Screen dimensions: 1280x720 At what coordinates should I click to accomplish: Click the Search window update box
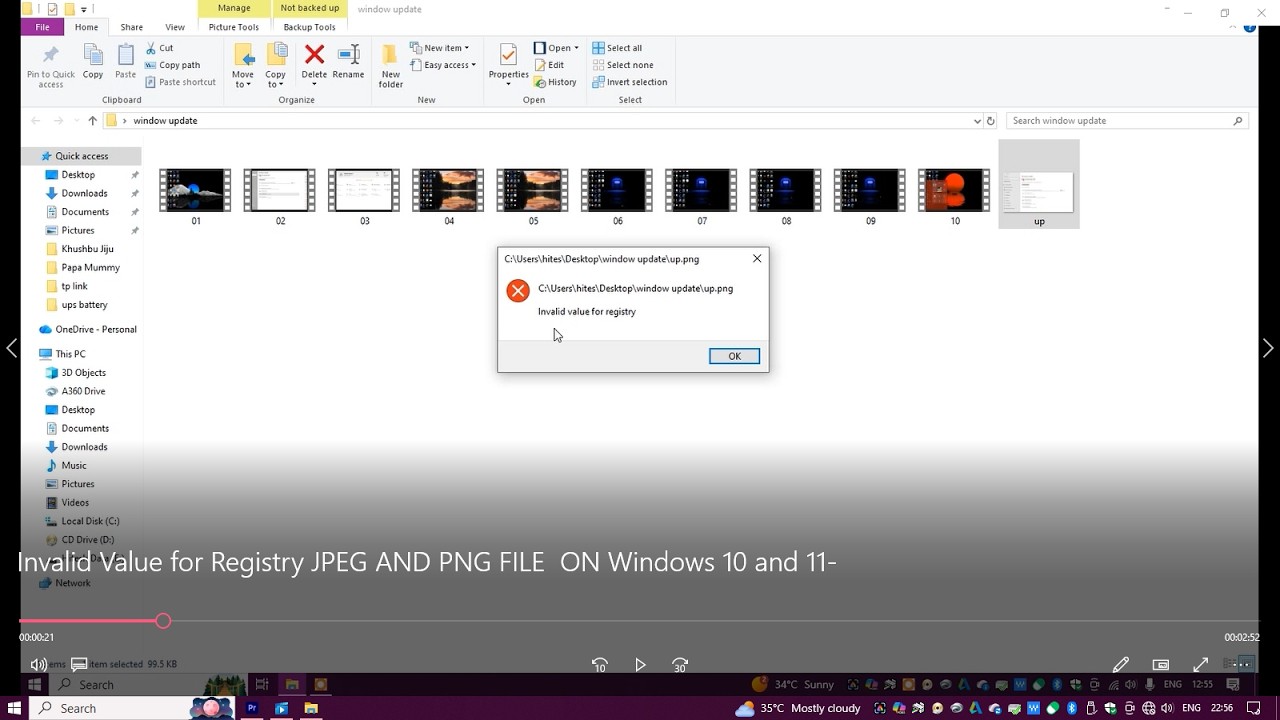(1126, 120)
